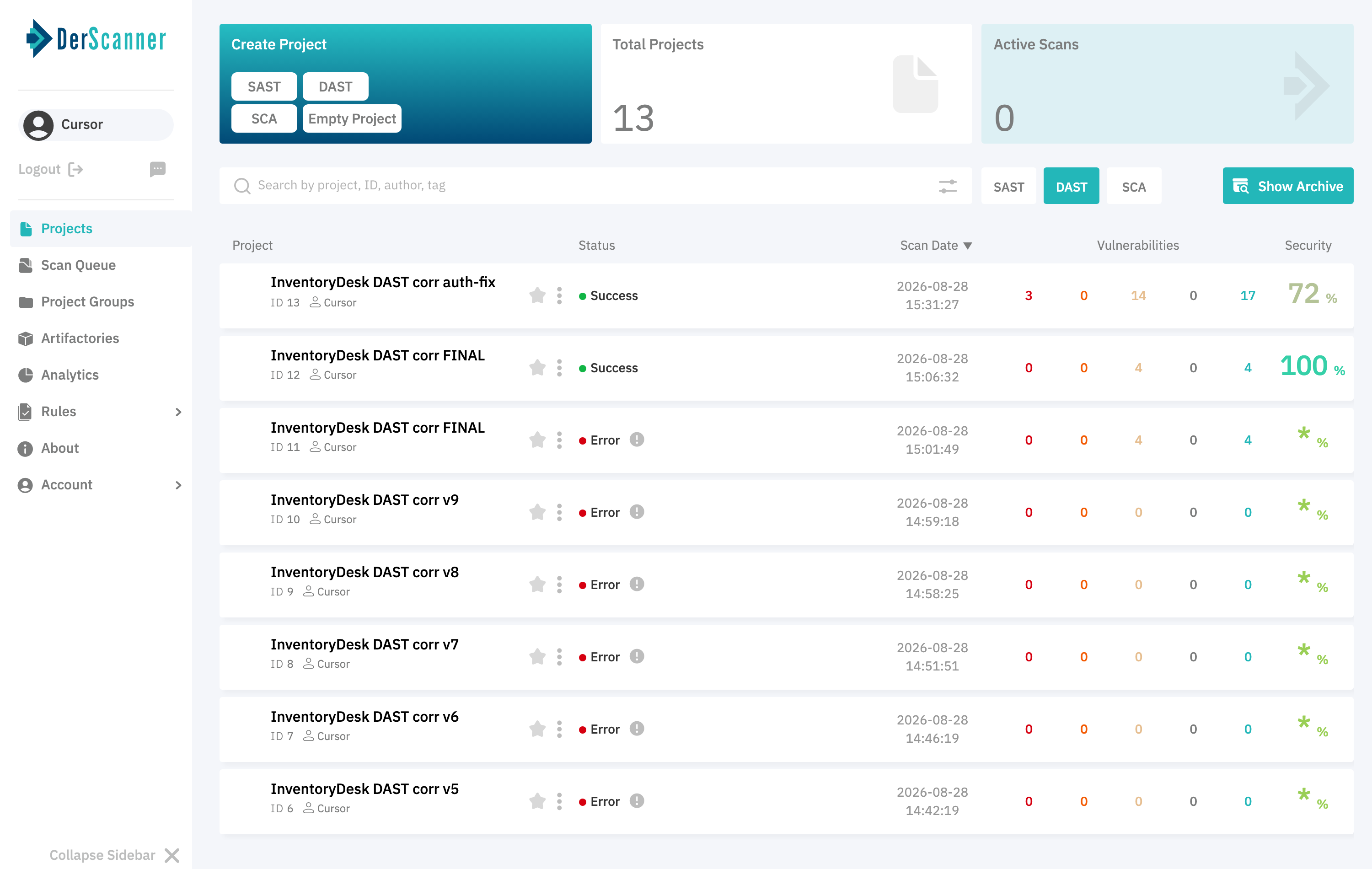
Task: Create an Empty Project
Action: 352,118
